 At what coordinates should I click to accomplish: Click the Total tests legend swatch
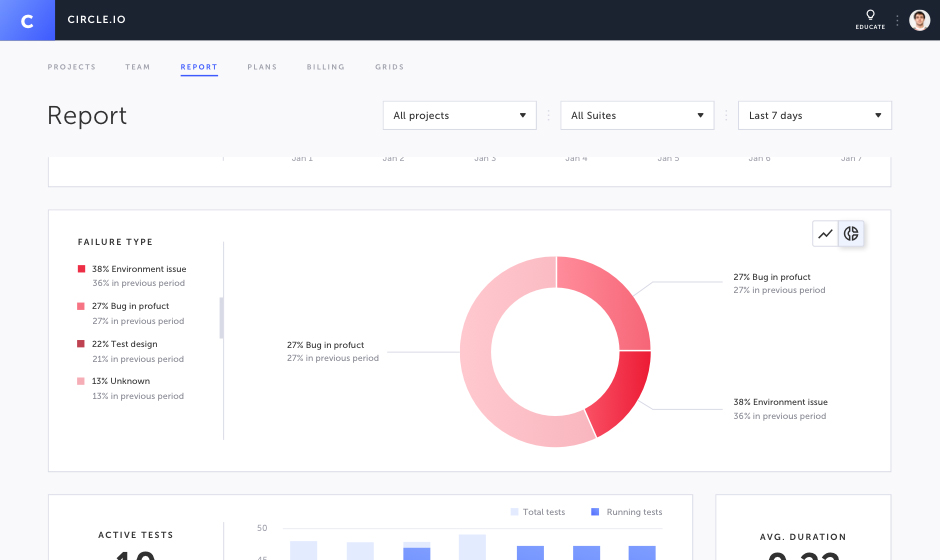[514, 512]
